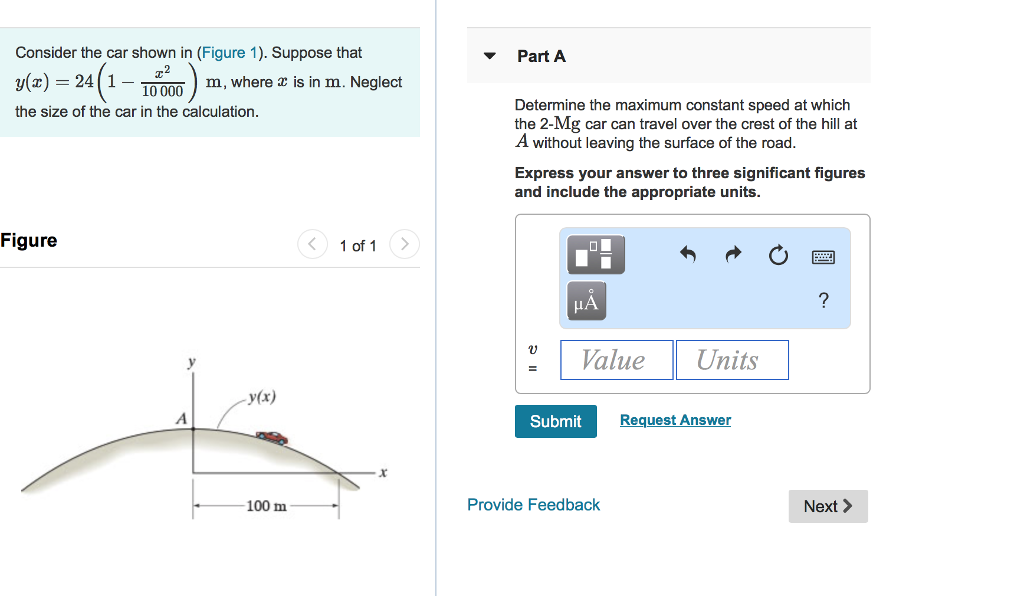Click the Part A disclosure triangle
The image size is (1024, 596).
pyautogui.click(x=489, y=56)
